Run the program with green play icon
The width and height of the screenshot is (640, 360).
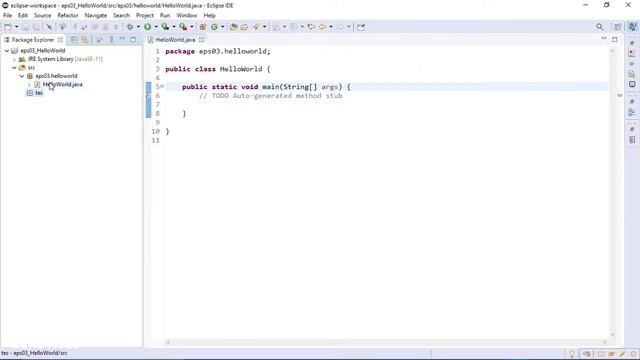tap(147, 27)
